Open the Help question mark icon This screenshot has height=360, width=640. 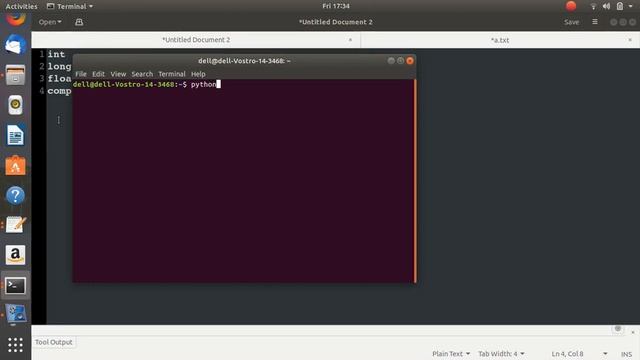(x=16, y=196)
